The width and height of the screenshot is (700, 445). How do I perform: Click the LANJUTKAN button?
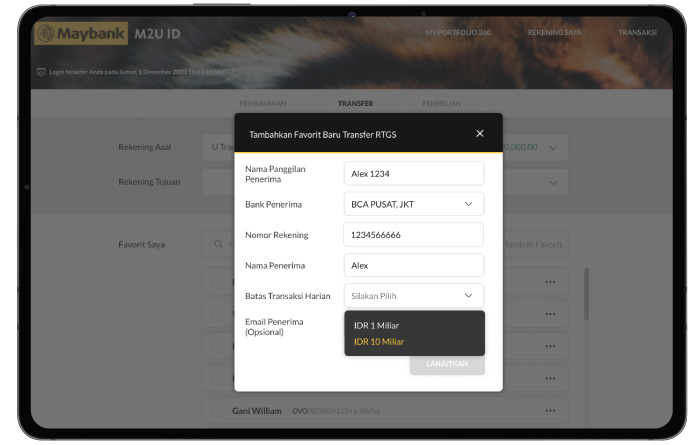pos(447,364)
